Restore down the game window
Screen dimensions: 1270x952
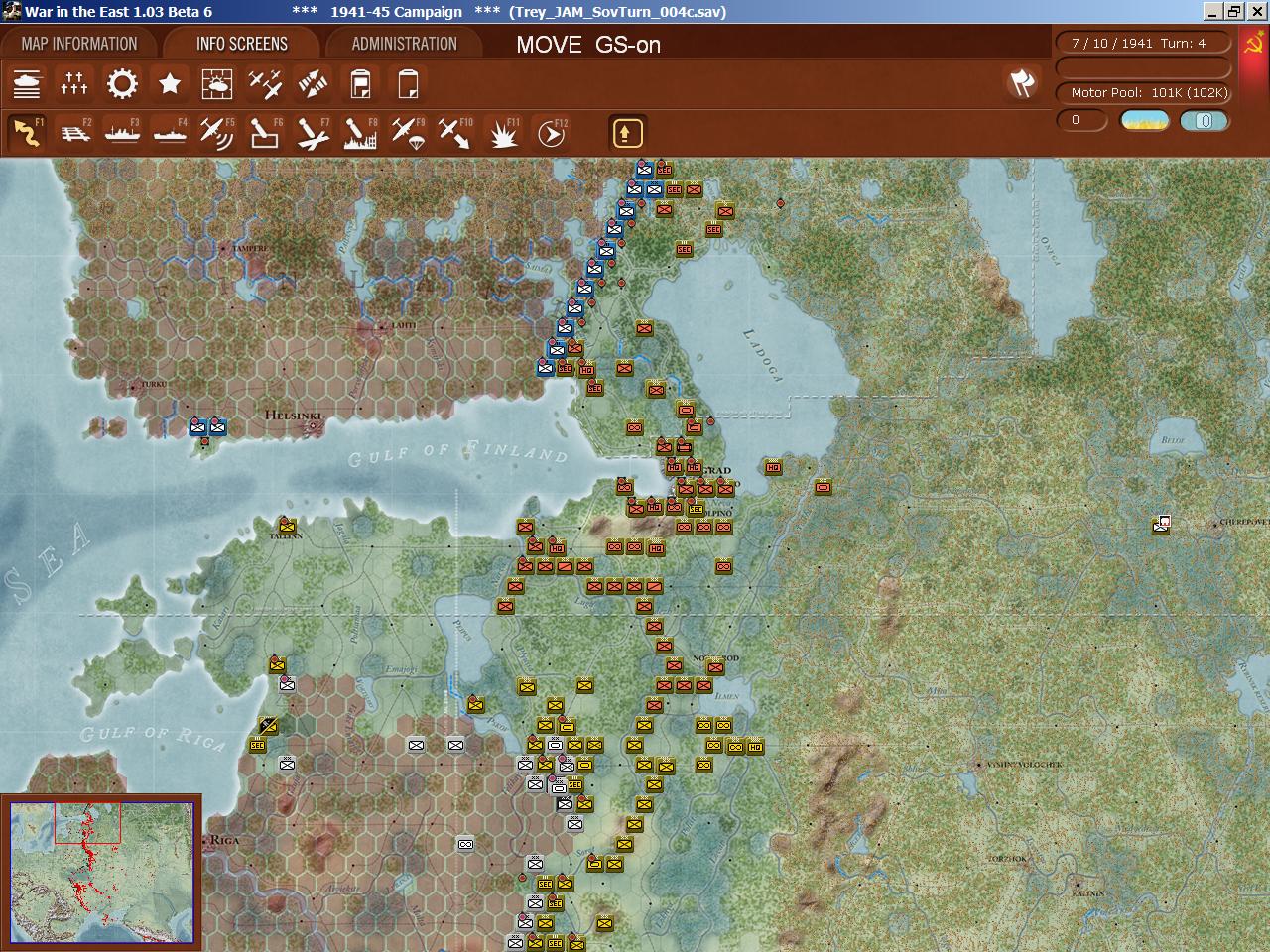point(1234,12)
